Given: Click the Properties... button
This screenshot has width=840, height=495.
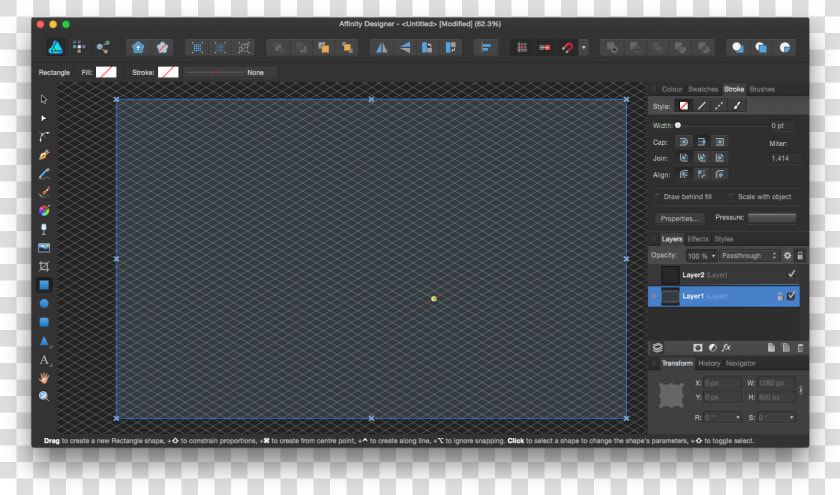Looking at the screenshot, I should tap(679, 219).
